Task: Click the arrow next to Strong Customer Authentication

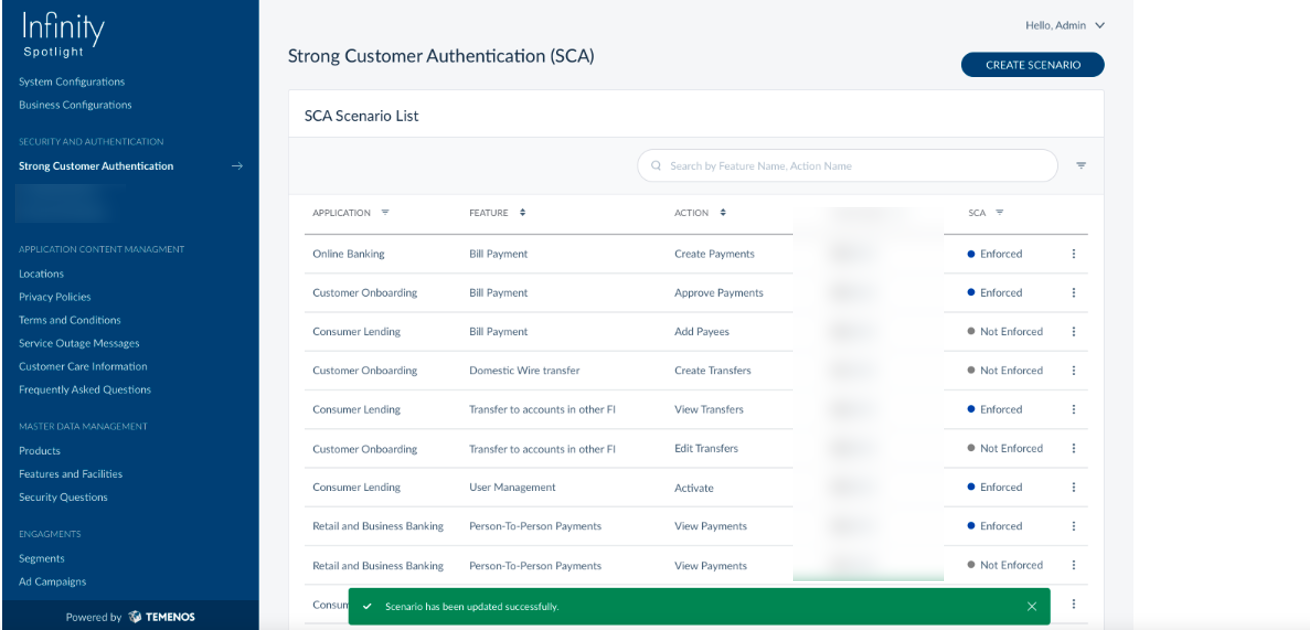Action: pyautogui.click(x=237, y=166)
